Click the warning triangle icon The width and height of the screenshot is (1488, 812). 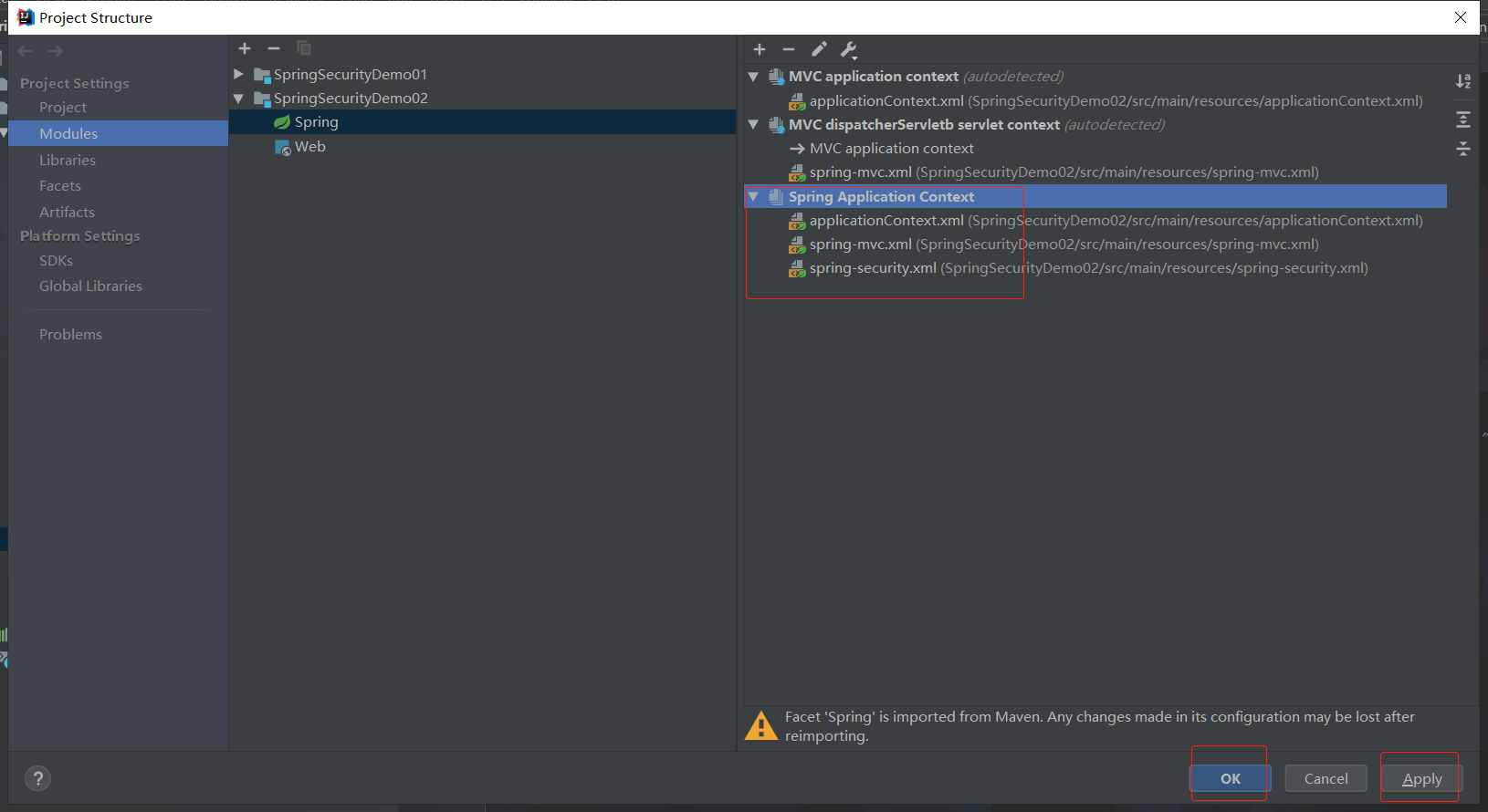[x=761, y=726]
